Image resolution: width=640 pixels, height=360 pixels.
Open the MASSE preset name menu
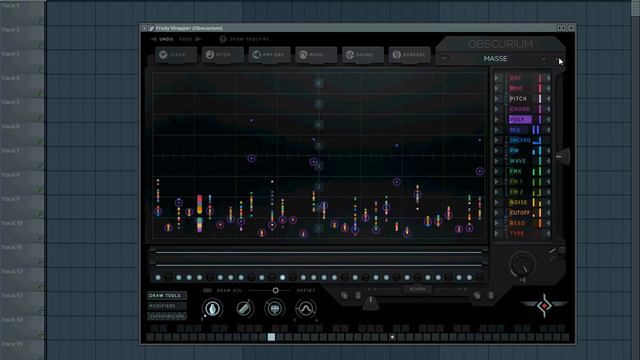coord(496,59)
